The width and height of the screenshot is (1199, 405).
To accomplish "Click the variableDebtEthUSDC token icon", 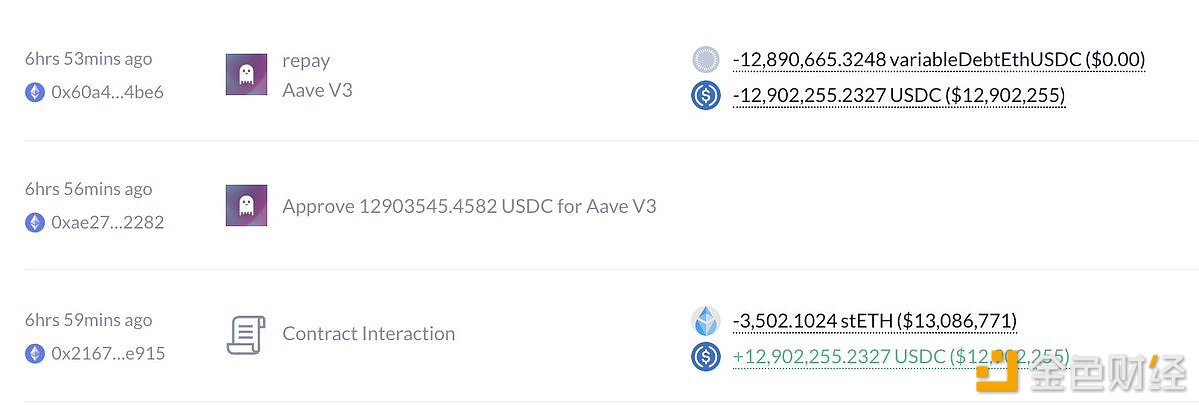I will click(x=706, y=60).
